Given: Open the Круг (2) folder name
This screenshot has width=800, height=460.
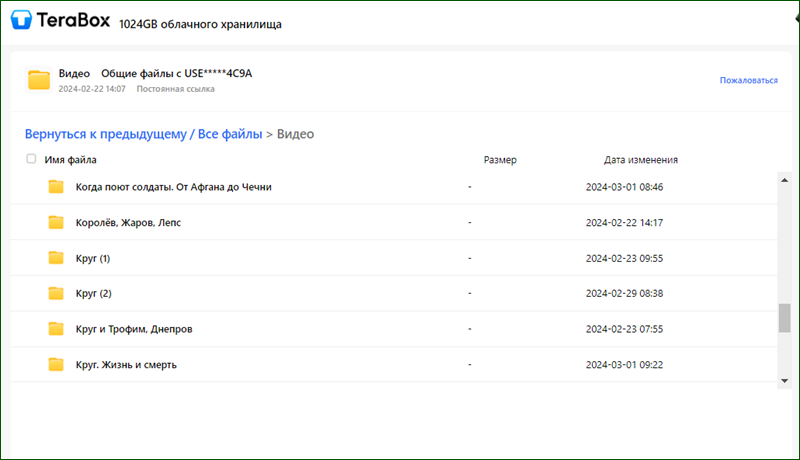Looking at the screenshot, I should [93, 294].
